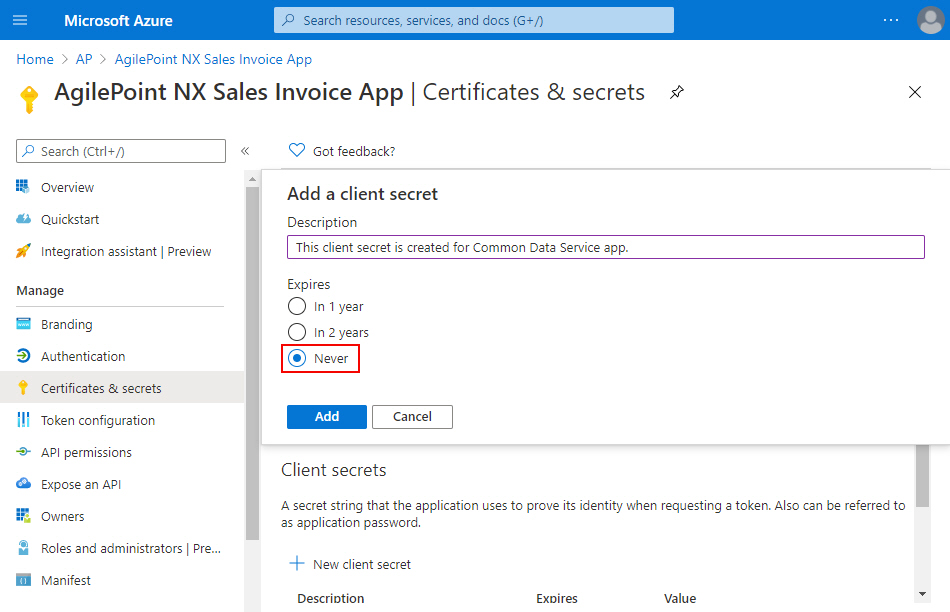Click the Manifest icon
The image size is (950, 612).
[x=23, y=580]
